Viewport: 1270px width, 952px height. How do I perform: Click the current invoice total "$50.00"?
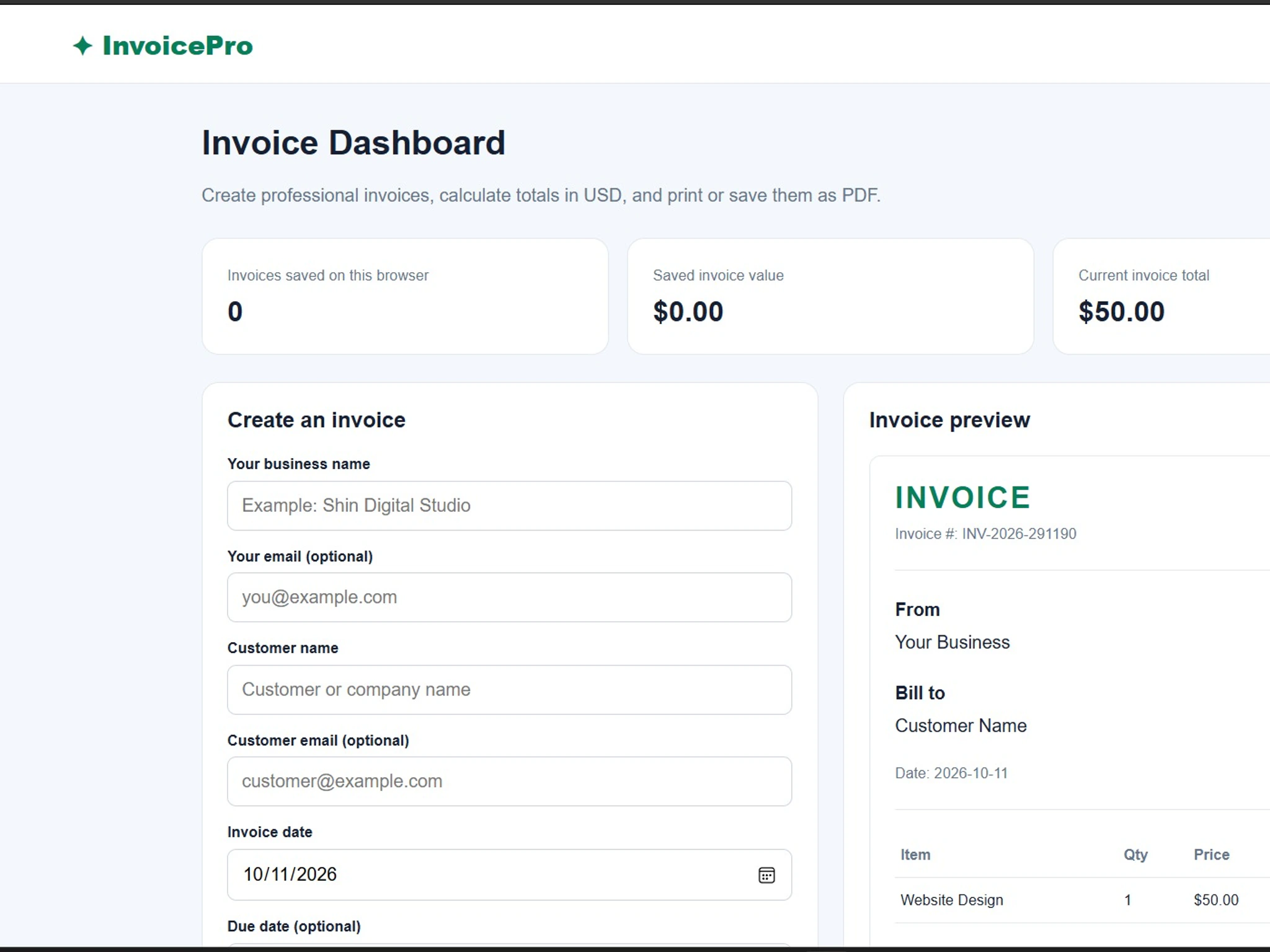(1121, 311)
